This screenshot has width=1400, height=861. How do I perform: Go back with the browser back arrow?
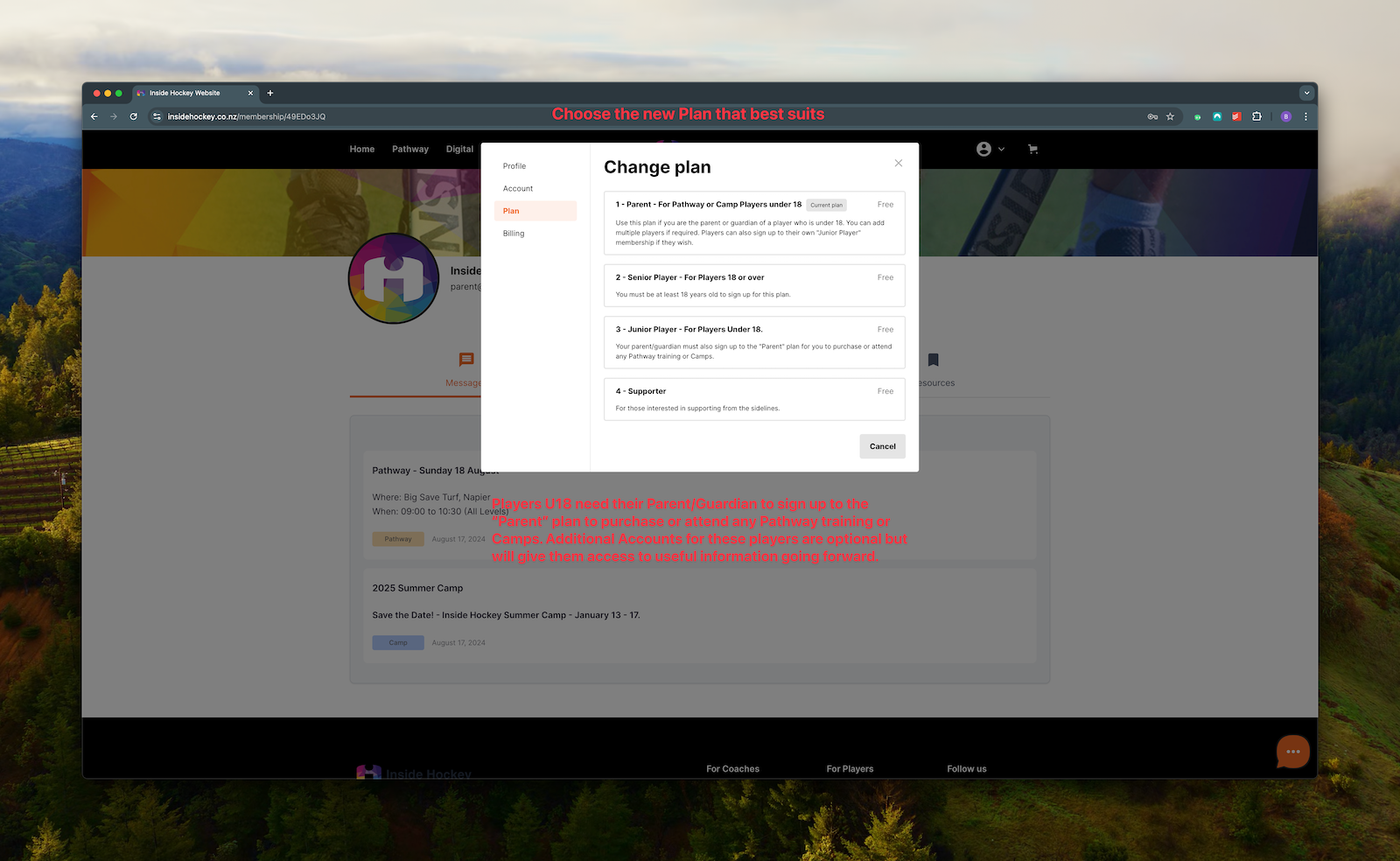[x=94, y=116]
